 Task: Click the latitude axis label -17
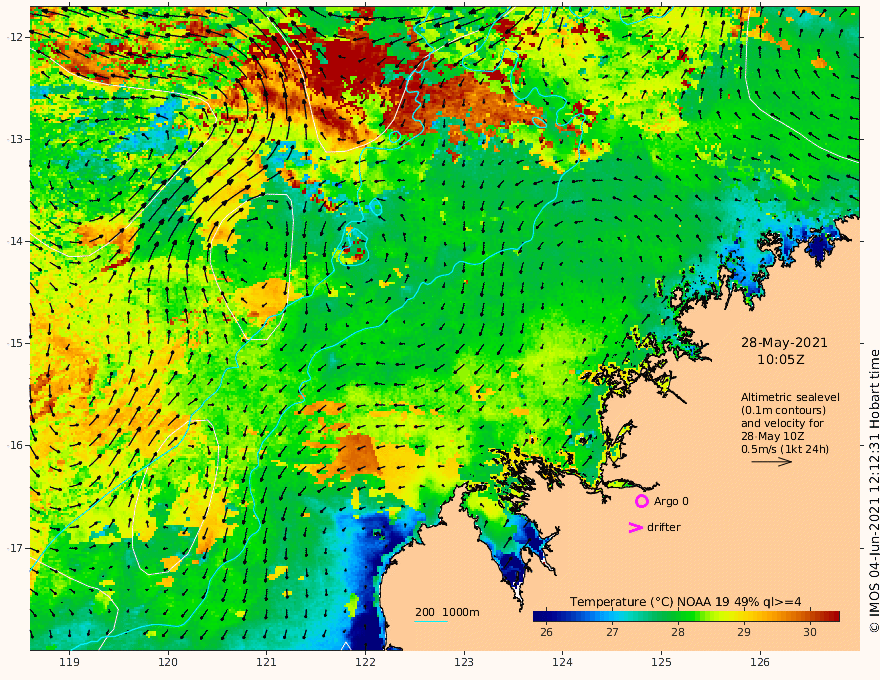point(15,548)
